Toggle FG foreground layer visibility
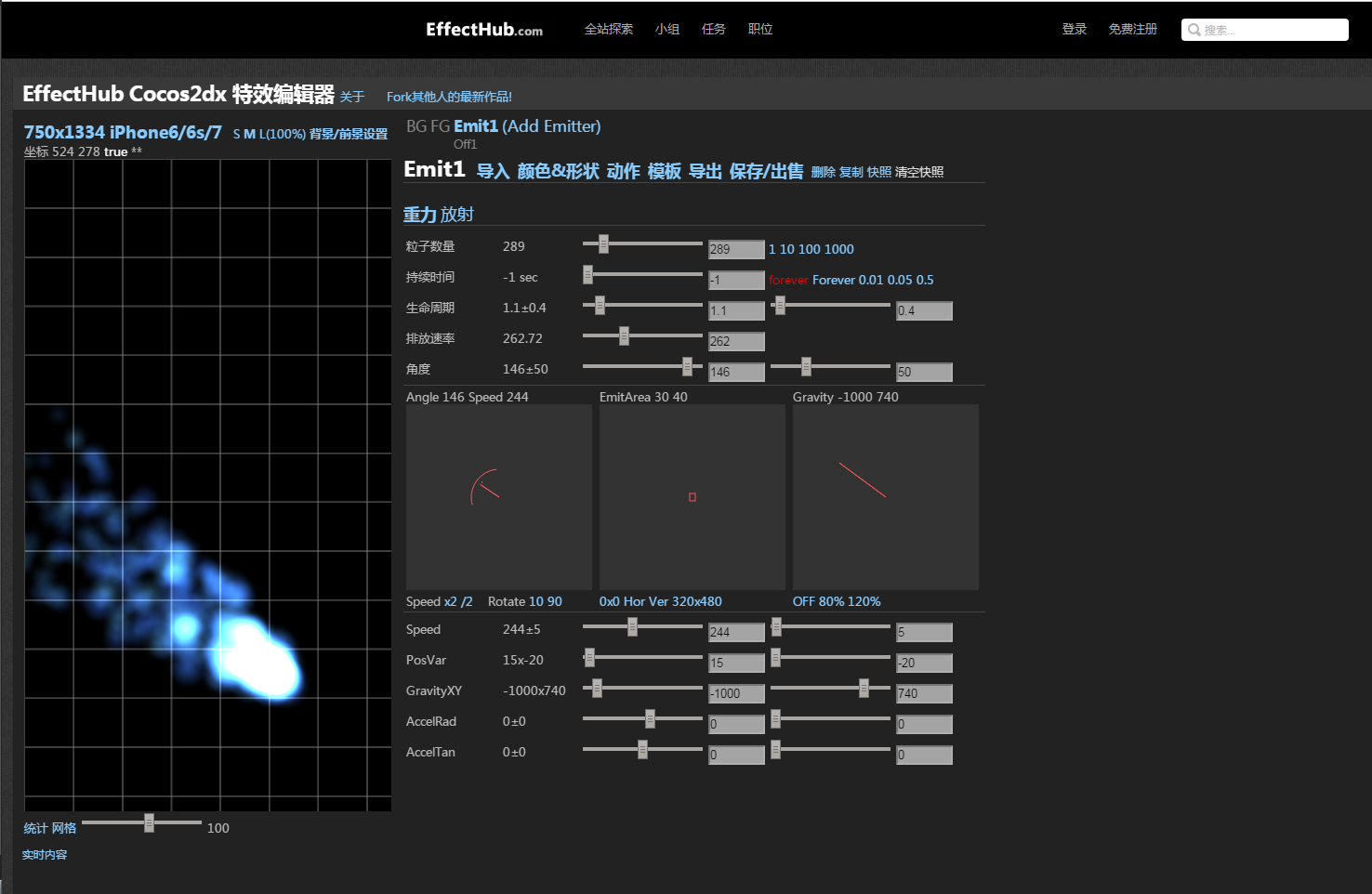The height and width of the screenshot is (894, 1372). (x=437, y=125)
